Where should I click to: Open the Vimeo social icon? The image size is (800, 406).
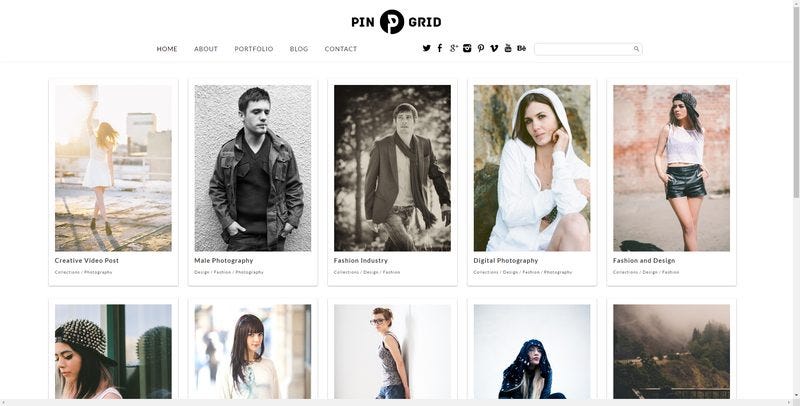pyautogui.click(x=494, y=48)
